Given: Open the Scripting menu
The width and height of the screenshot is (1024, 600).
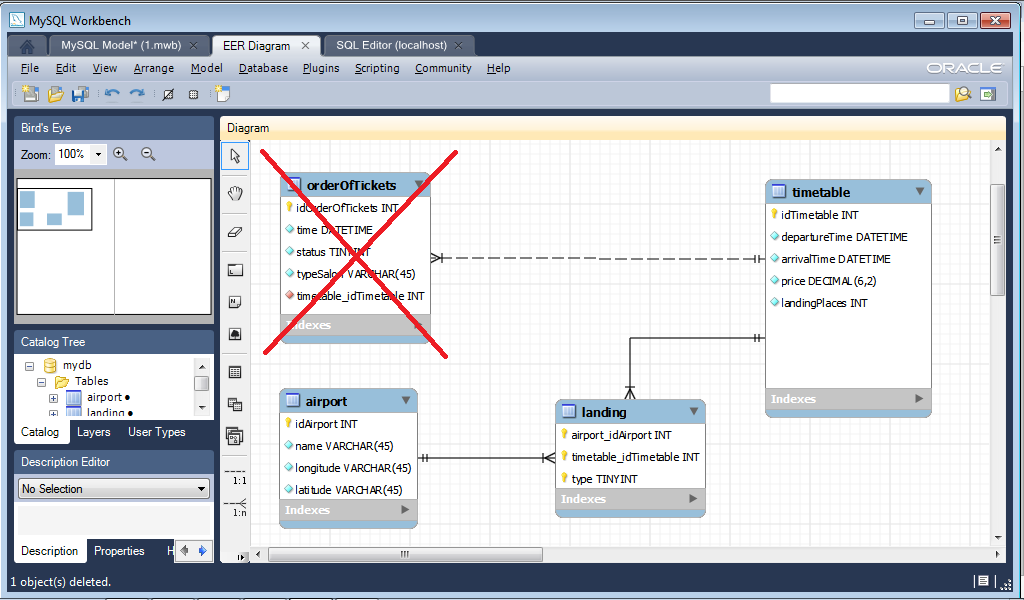Looking at the screenshot, I should (x=377, y=68).
